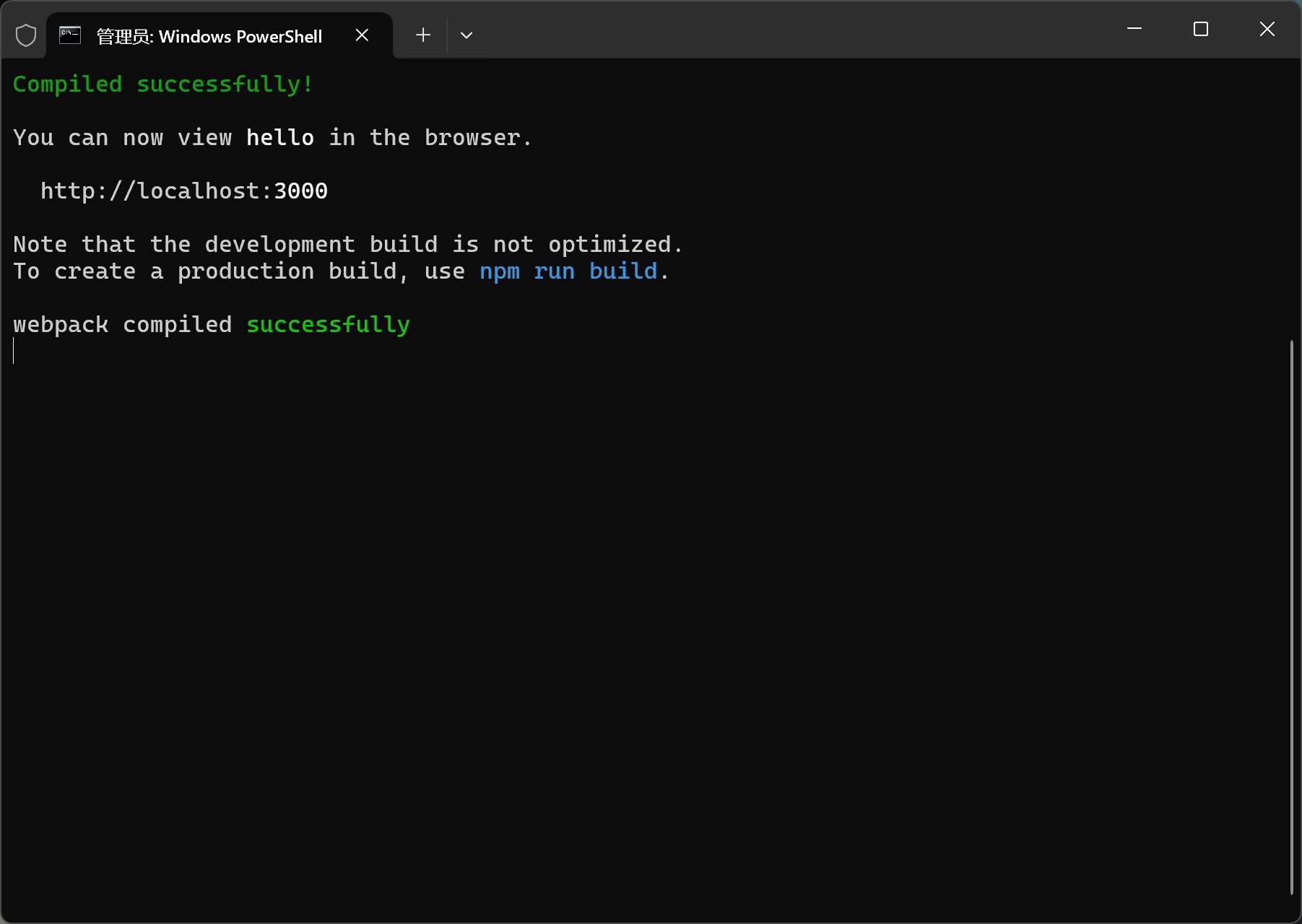Click the PowerShell tab console icon
Viewport: 1302px width, 924px height.
pos(70,35)
